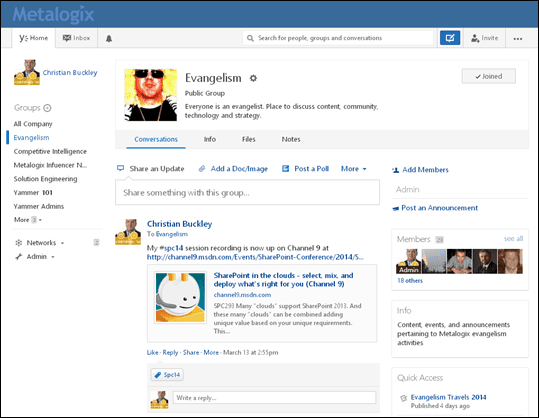Toggle the Joined membership button
This screenshot has width=539, height=418.
[488, 76]
